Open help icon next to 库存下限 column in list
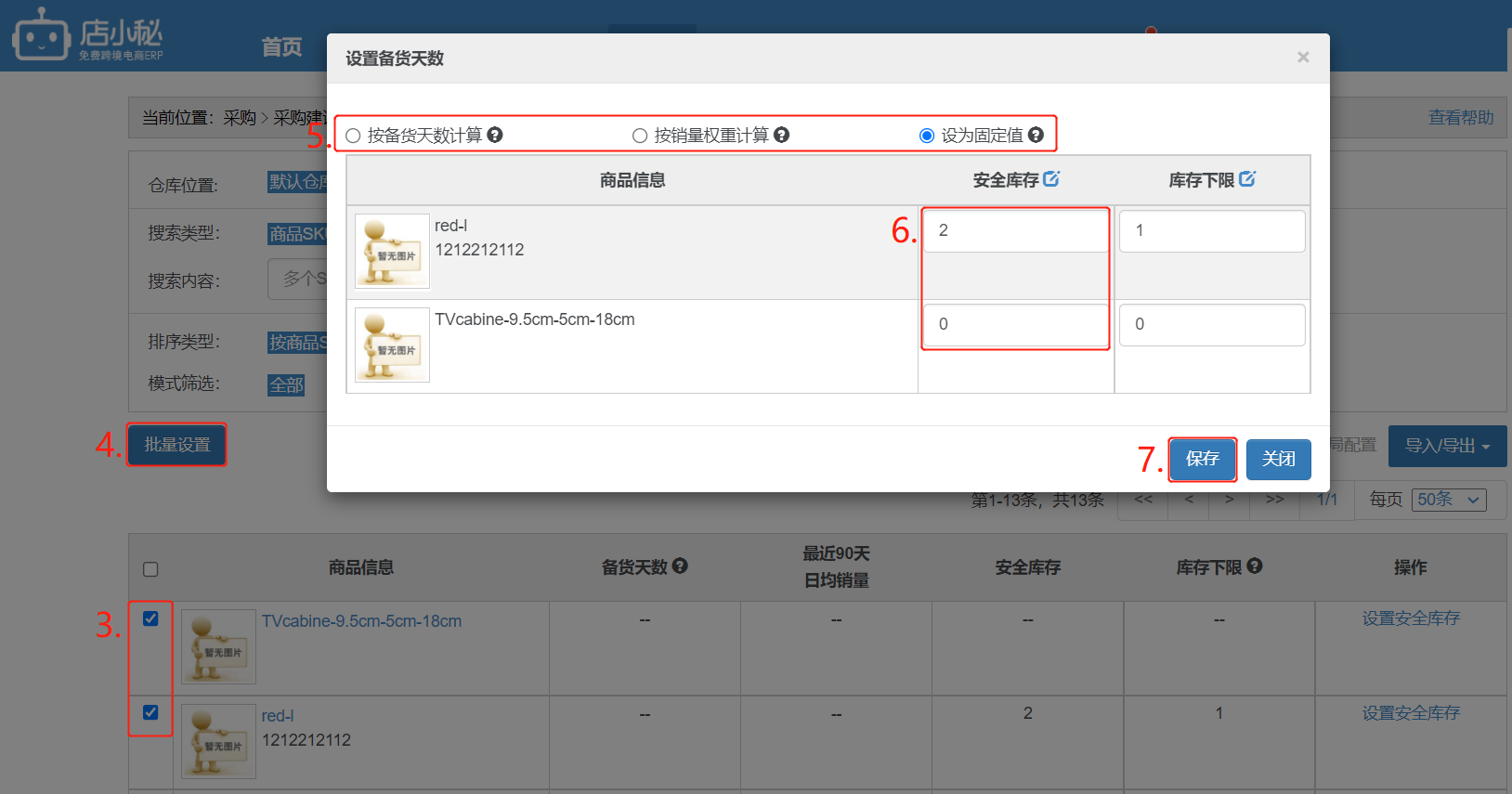 (x=1255, y=566)
